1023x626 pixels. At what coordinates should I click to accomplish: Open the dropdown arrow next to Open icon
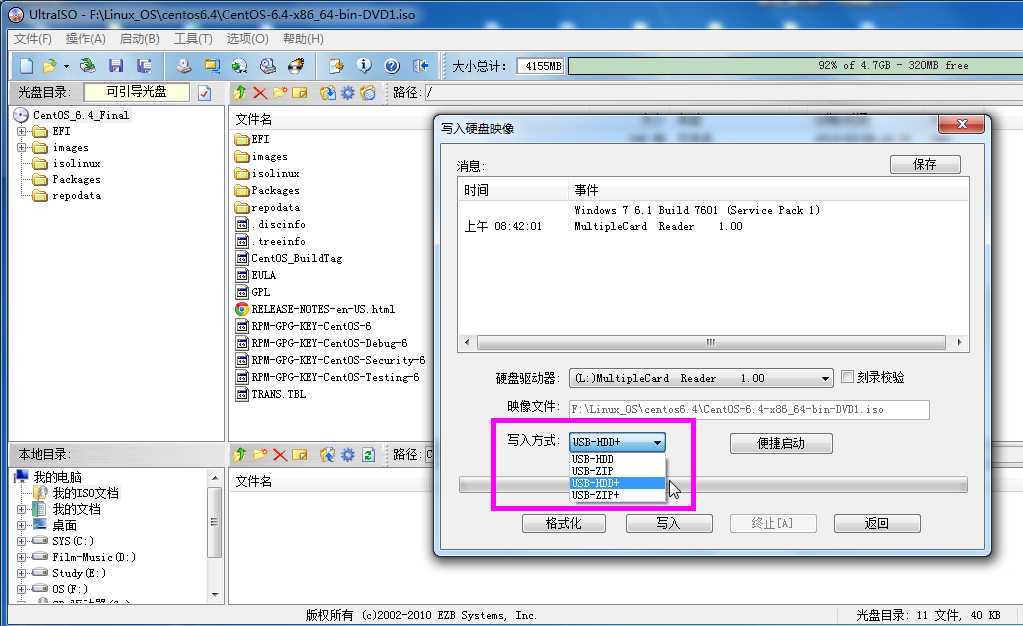click(66, 66)
